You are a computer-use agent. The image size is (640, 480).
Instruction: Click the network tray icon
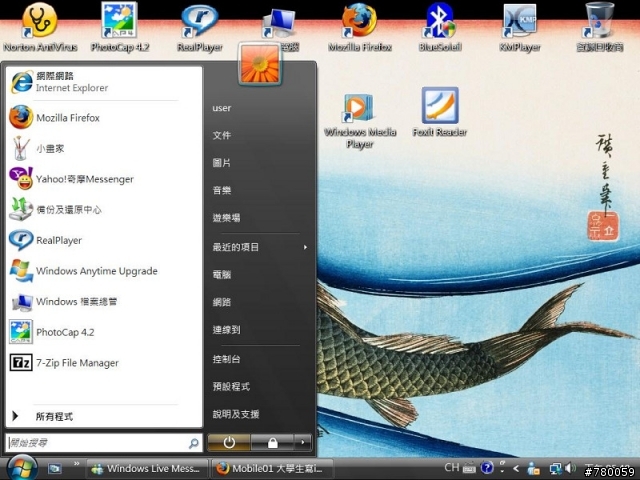(555, 469)
